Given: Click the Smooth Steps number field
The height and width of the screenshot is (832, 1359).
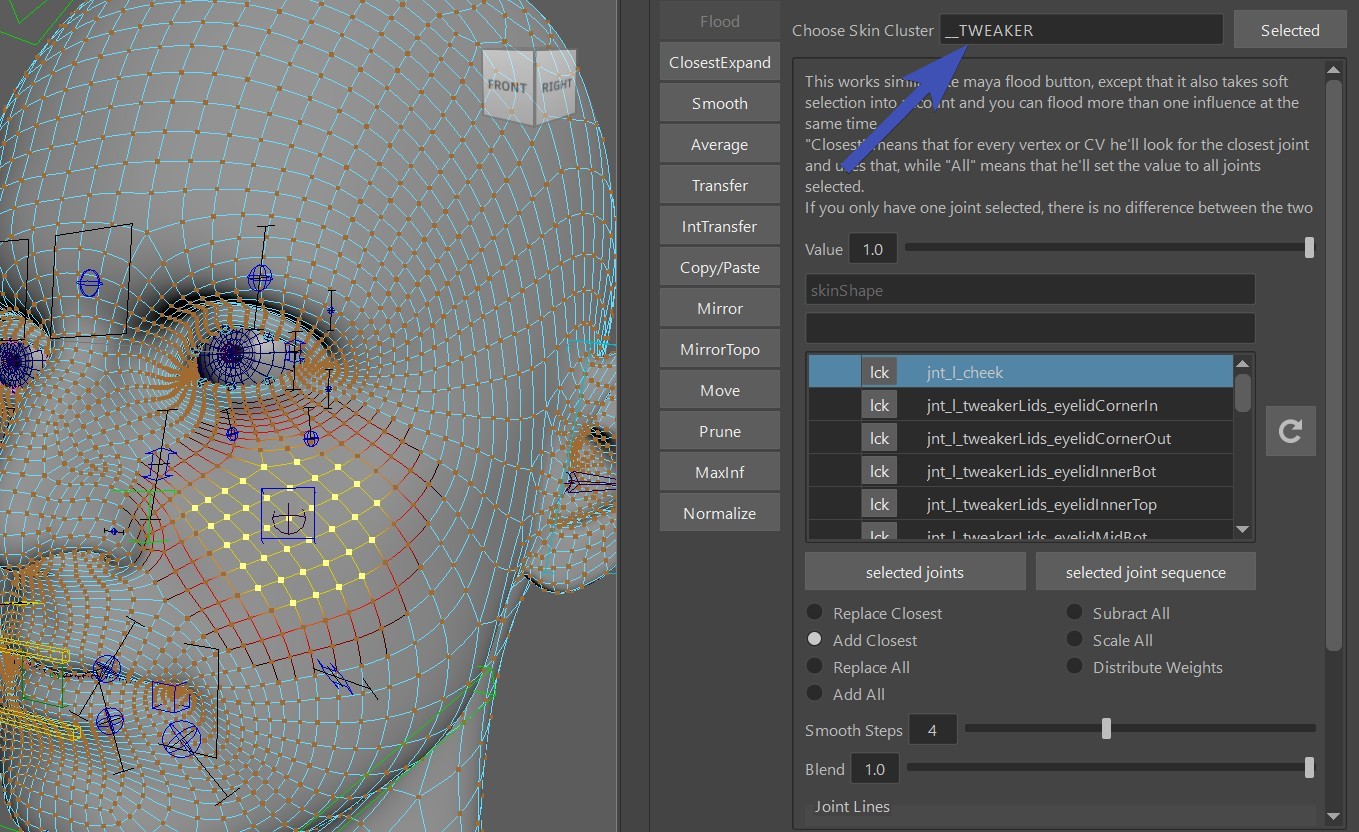Looking at the screenshot, I should (932, 730).
